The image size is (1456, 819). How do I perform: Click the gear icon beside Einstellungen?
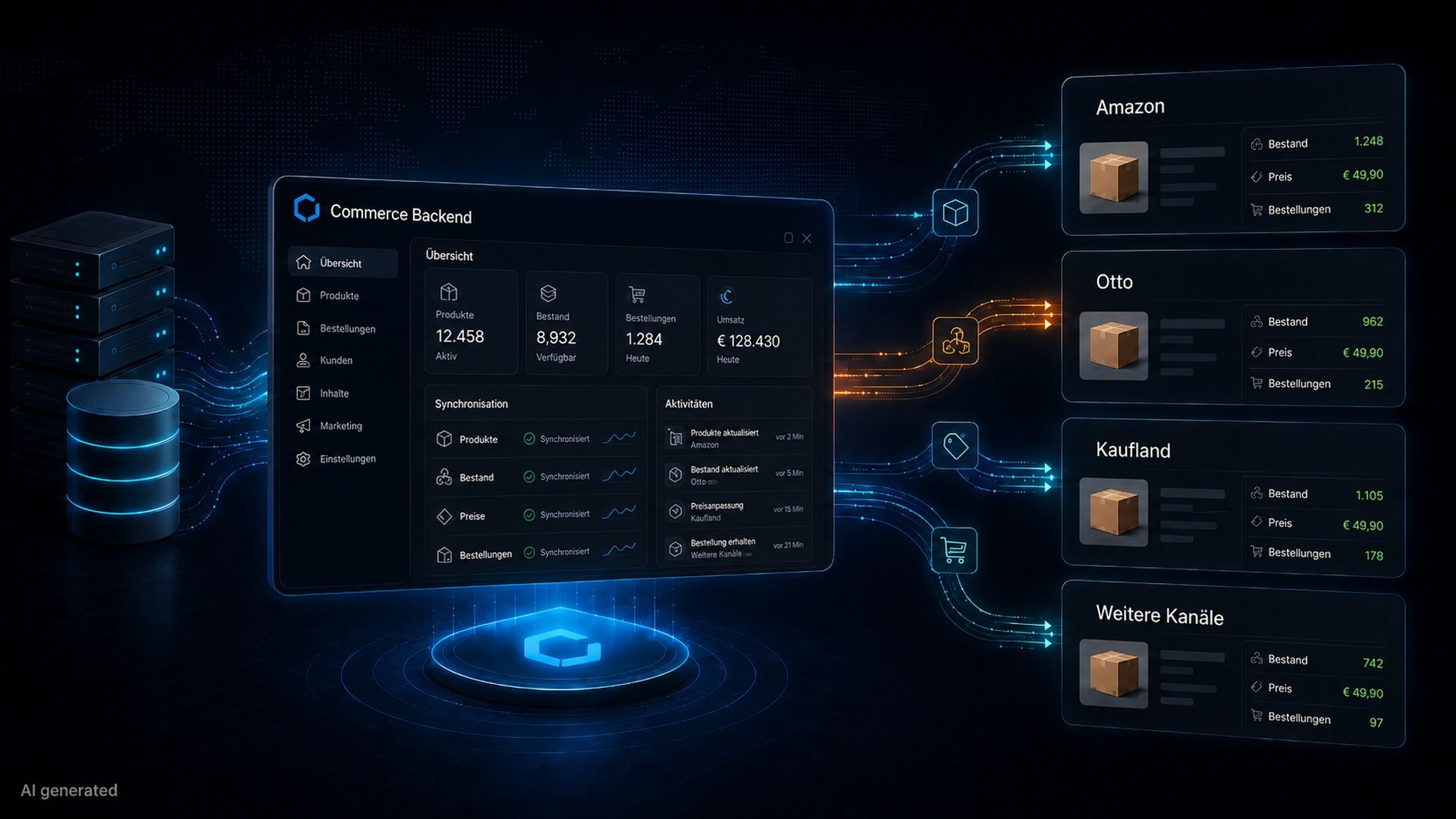pyautogui.click(x=303, y=459)
